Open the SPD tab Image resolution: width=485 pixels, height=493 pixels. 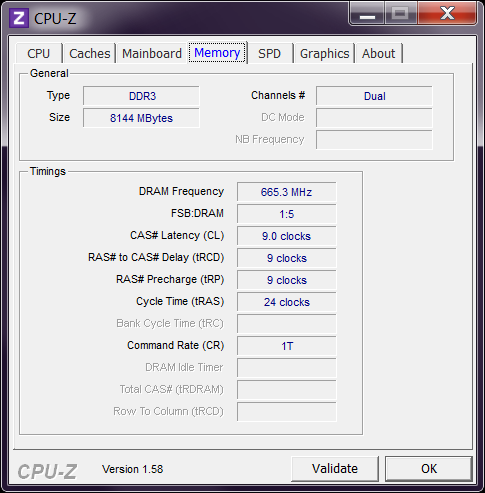pos(269,54)
